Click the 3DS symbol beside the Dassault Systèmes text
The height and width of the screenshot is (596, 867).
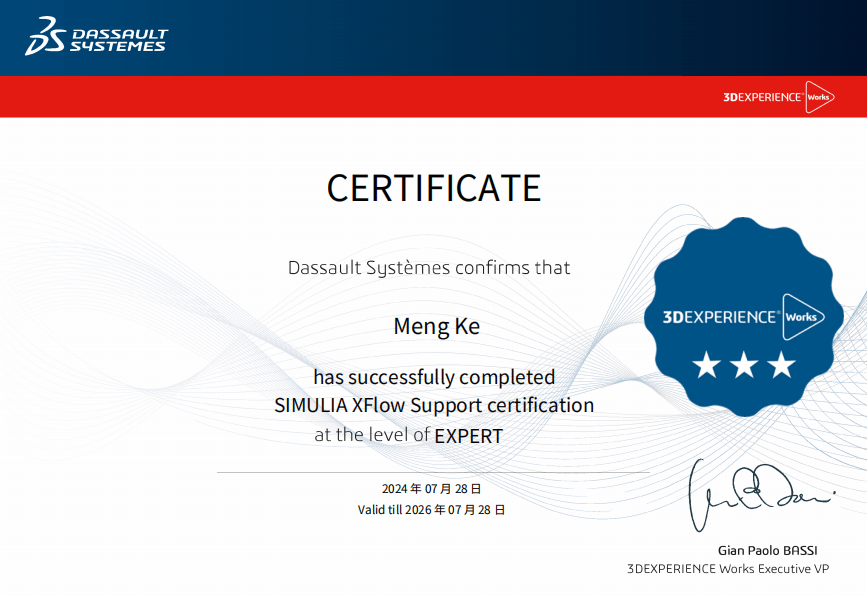point(45,36)
